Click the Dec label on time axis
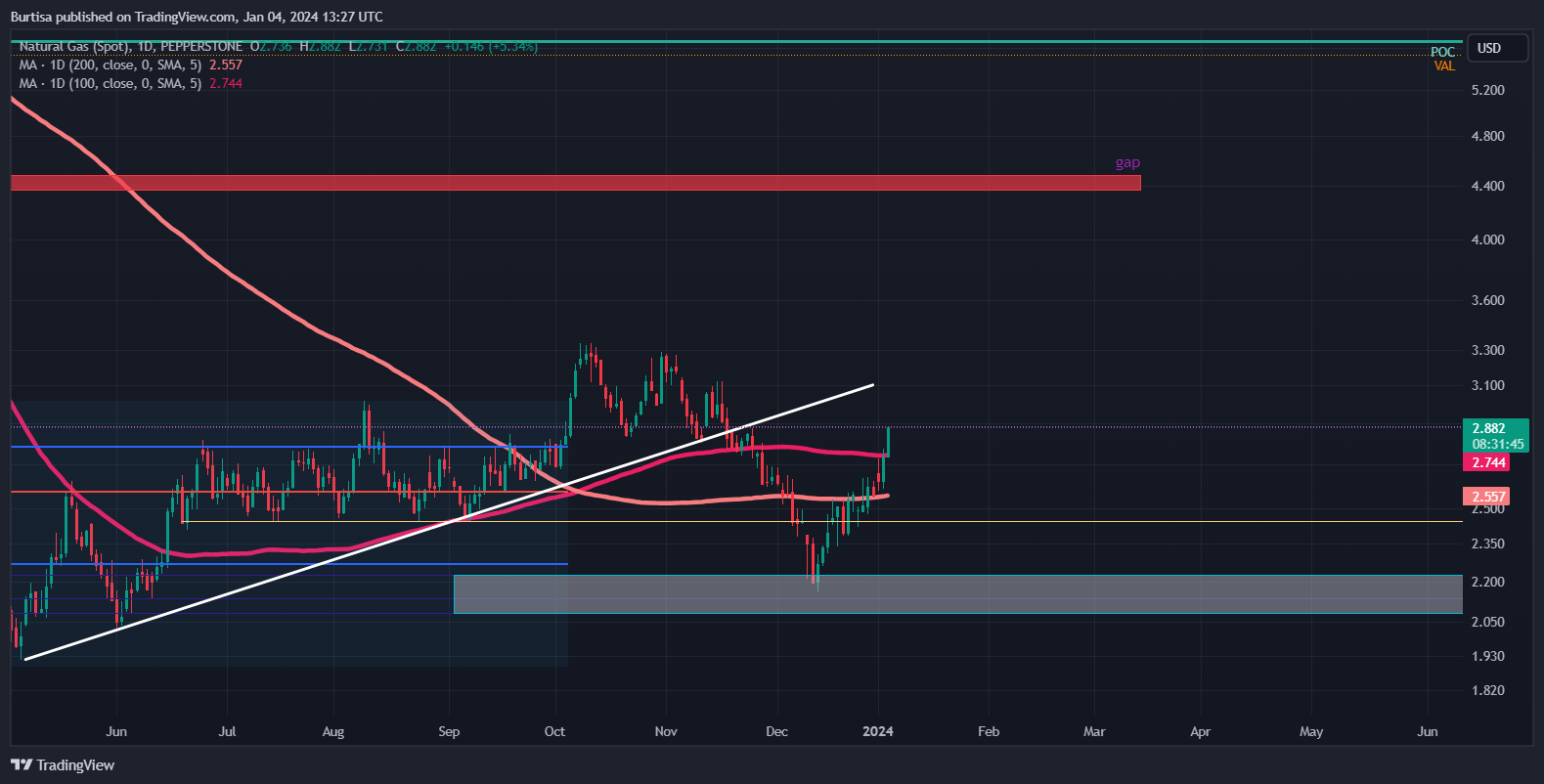The image size is (1544, 784). [776, 731]
